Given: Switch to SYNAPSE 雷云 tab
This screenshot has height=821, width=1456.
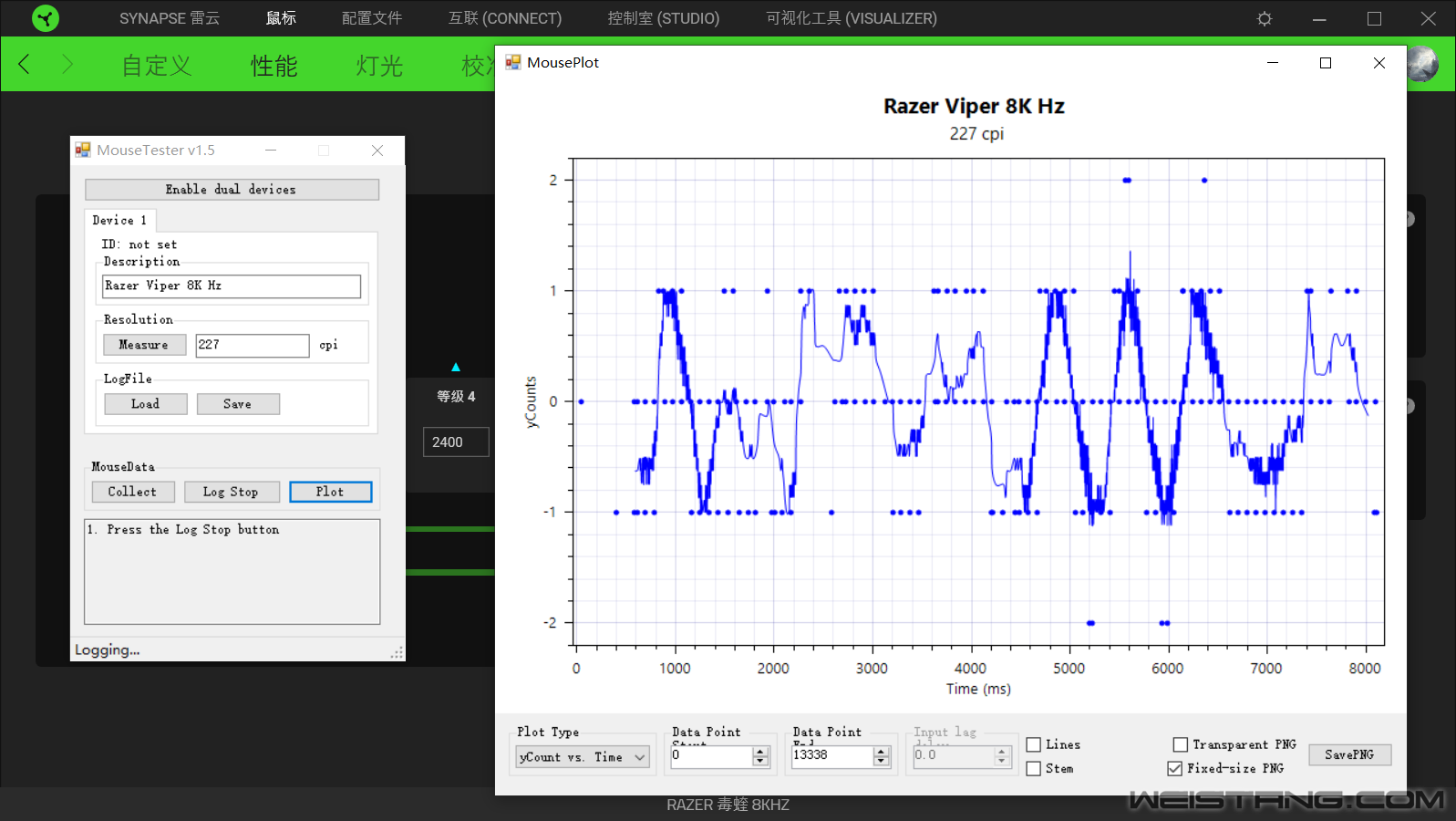Looking at the screenshot, I should tap(170, 18).
